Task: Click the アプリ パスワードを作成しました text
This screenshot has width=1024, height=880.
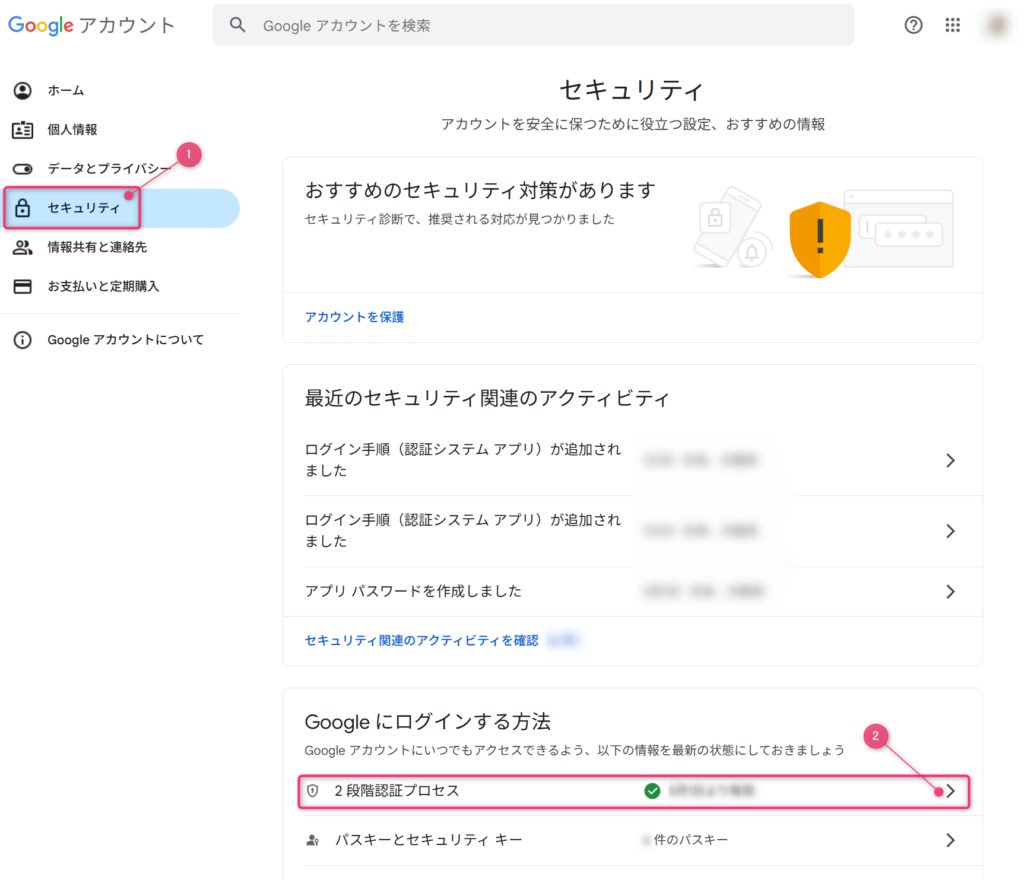Action: coord(413,591)
